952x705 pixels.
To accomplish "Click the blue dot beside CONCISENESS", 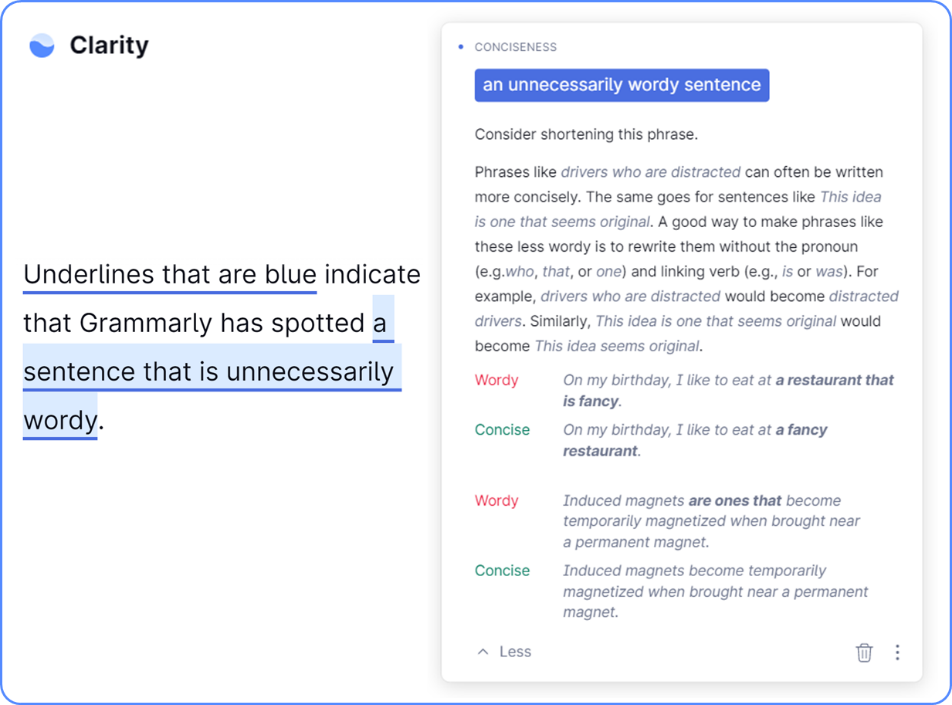I will (x=460, y=47).
